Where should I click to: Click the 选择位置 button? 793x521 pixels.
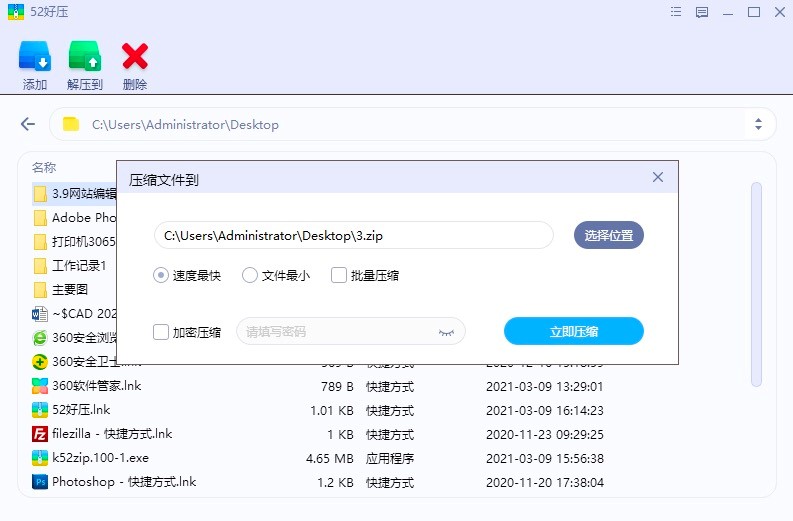(x=609, y=235)
